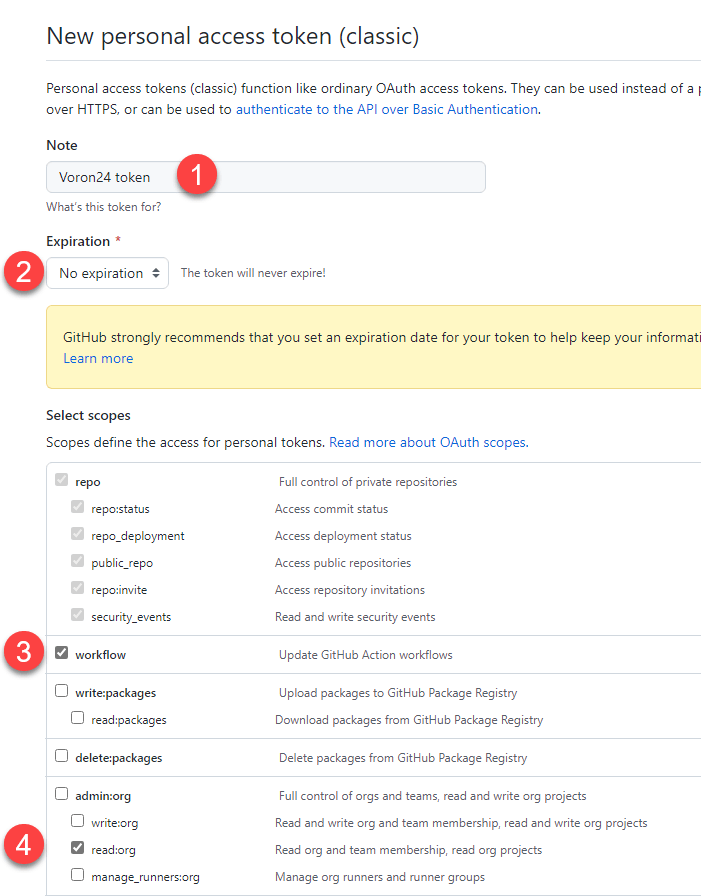Viewport: 701px width, 896px height.
Task: Open the Learn more link
Action: point(98,358)
